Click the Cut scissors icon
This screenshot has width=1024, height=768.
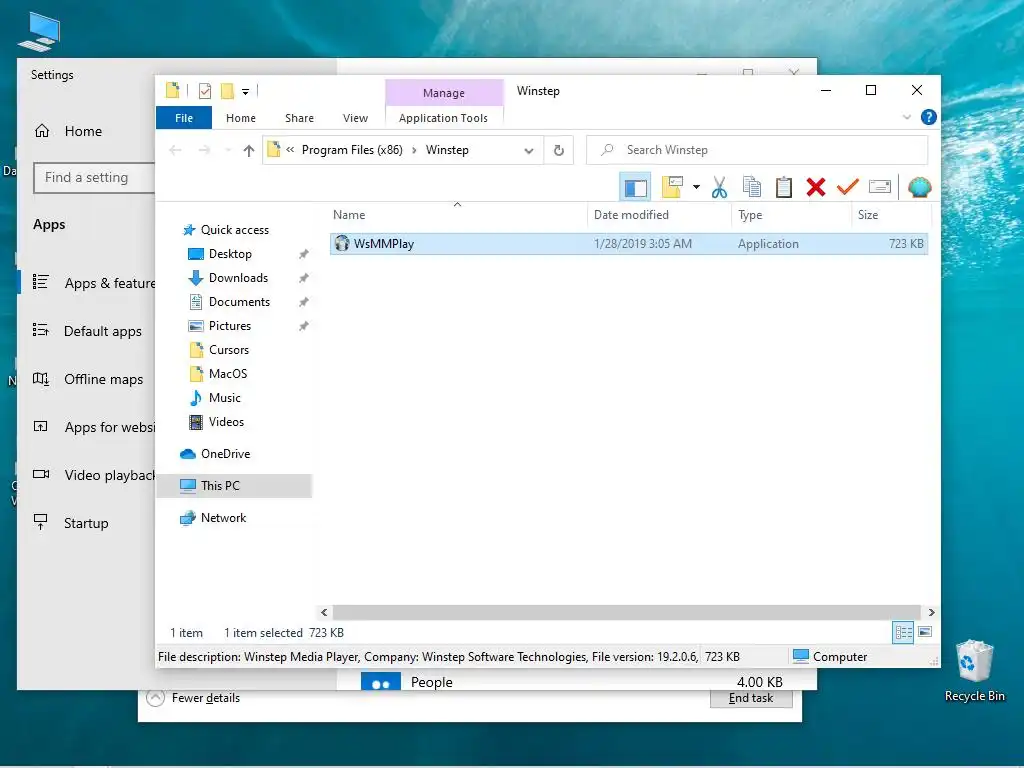[x=719, y=187]
